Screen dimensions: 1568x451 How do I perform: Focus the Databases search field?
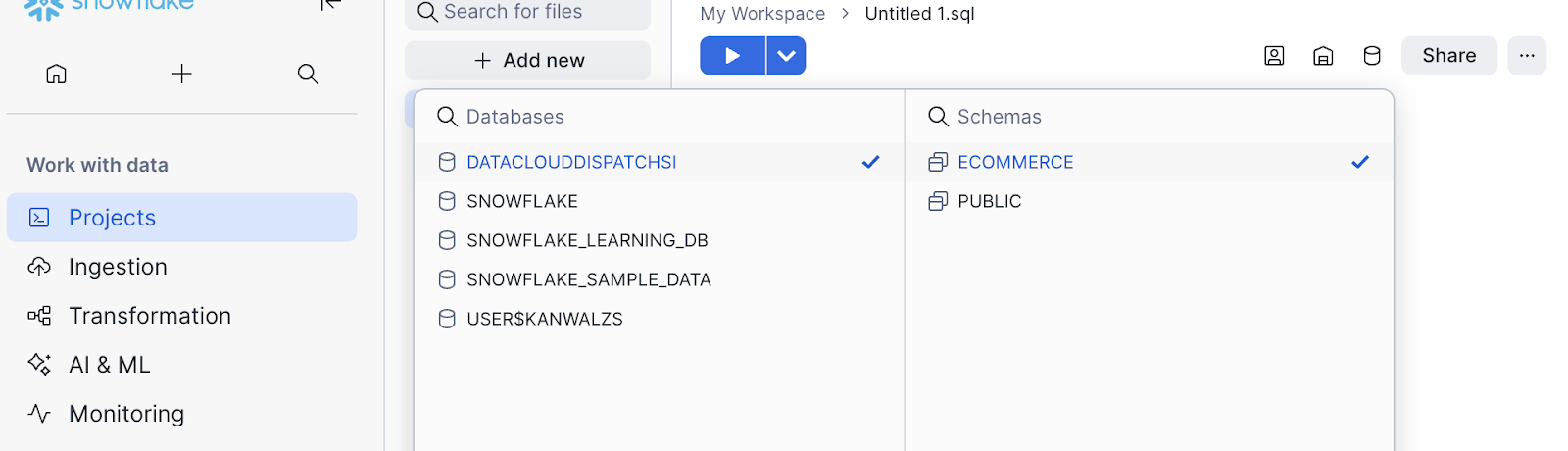[588, 117]
